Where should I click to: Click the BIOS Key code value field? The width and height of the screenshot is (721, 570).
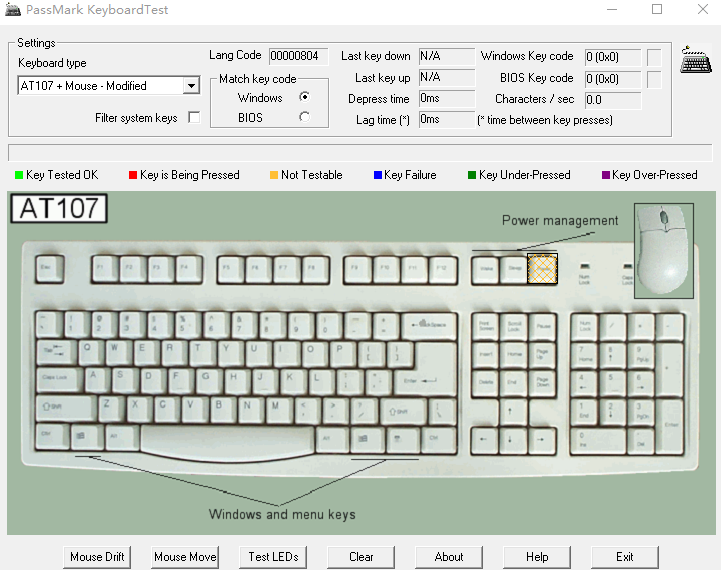(x=613, y=79)
